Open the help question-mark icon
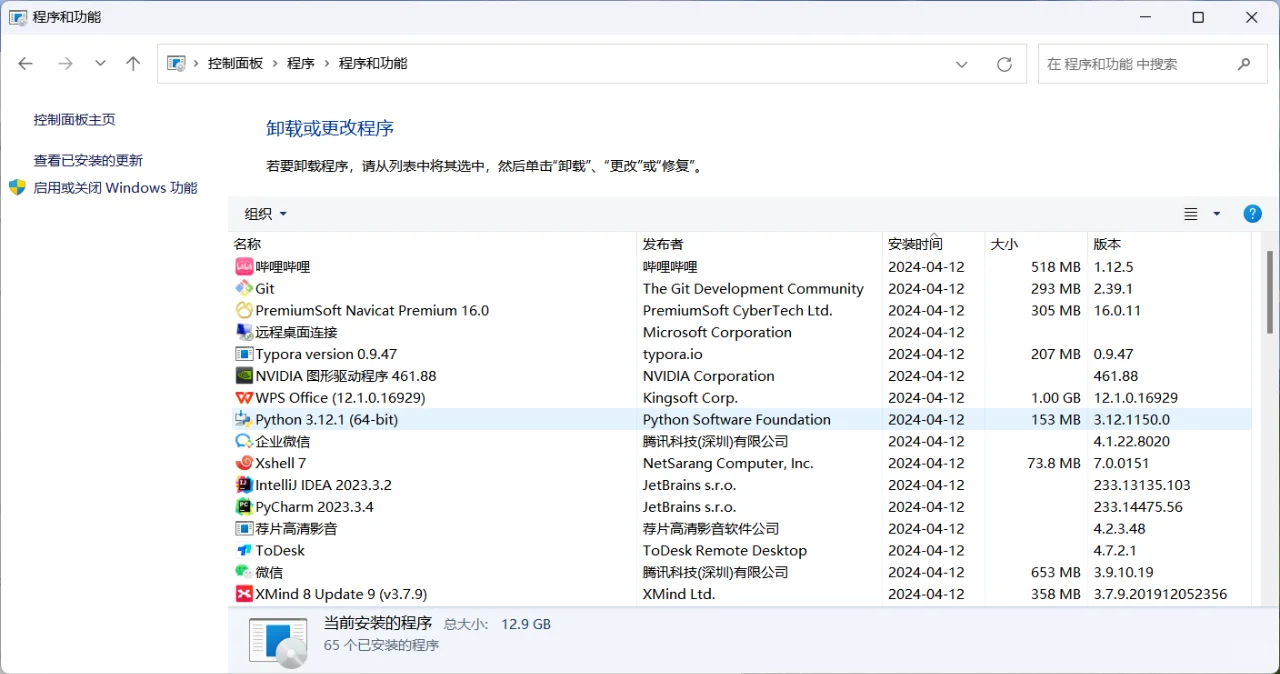Viewport: 1280px width, 674px height. (1252, 214)
